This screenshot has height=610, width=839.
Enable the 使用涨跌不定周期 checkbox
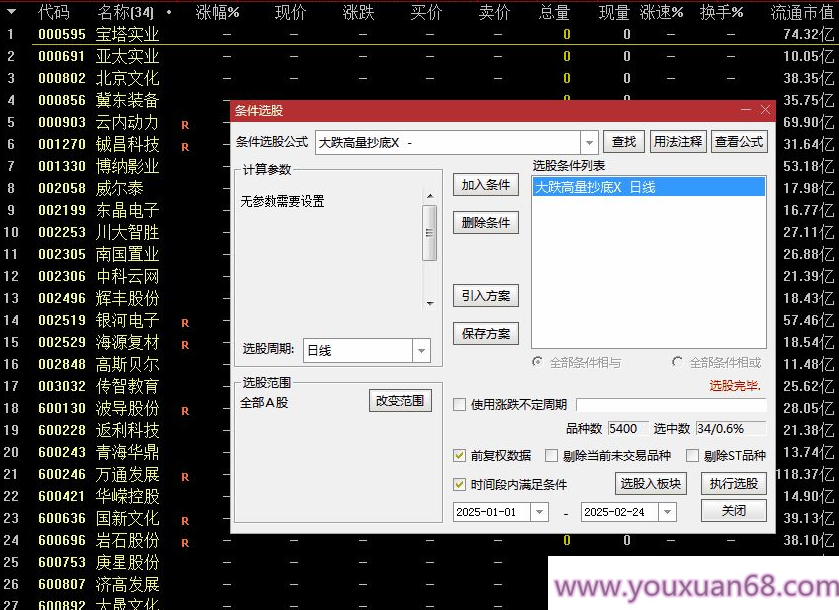click(460, 404)
